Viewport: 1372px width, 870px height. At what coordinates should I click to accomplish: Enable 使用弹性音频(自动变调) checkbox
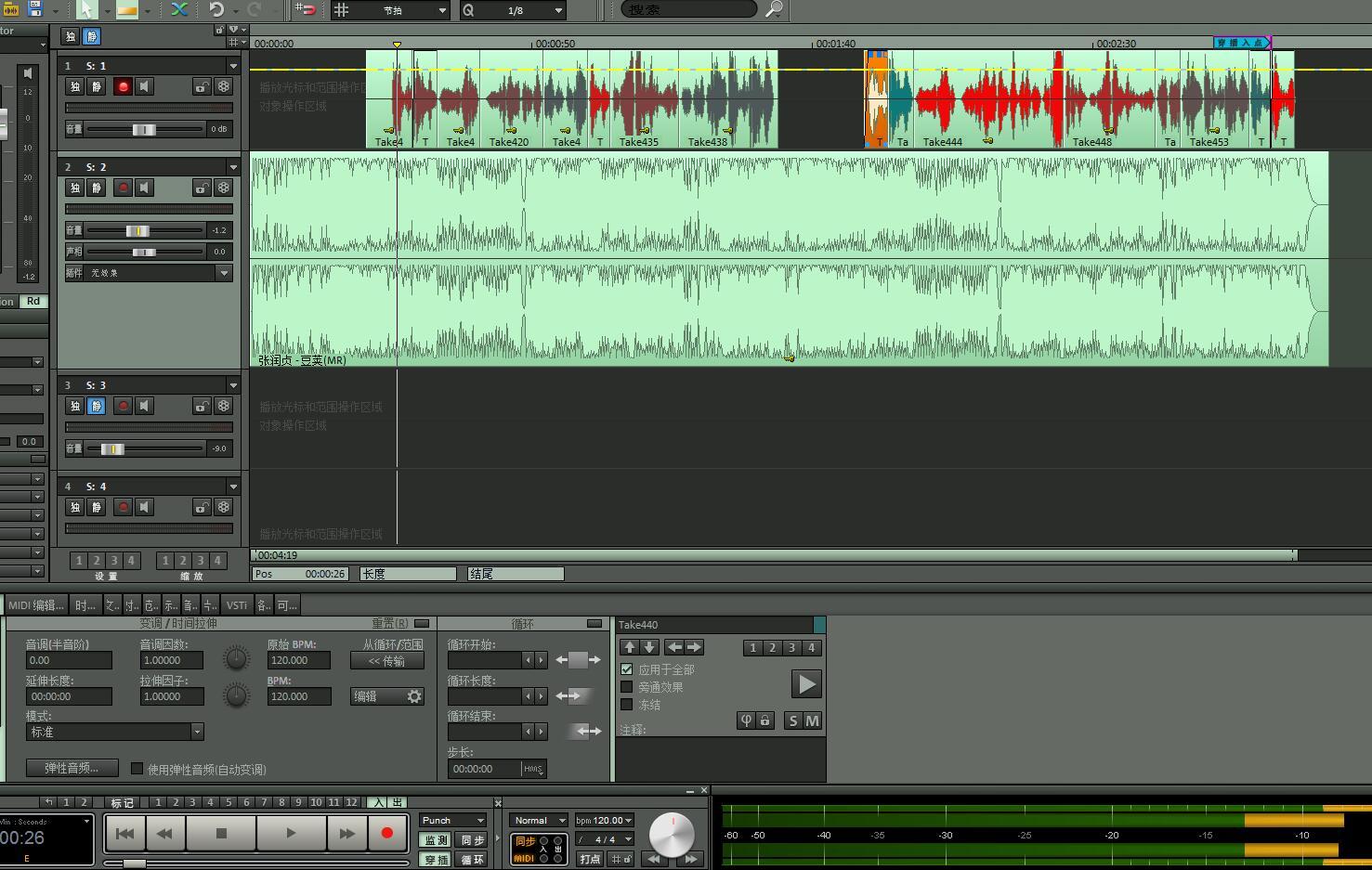click(137, 769)
